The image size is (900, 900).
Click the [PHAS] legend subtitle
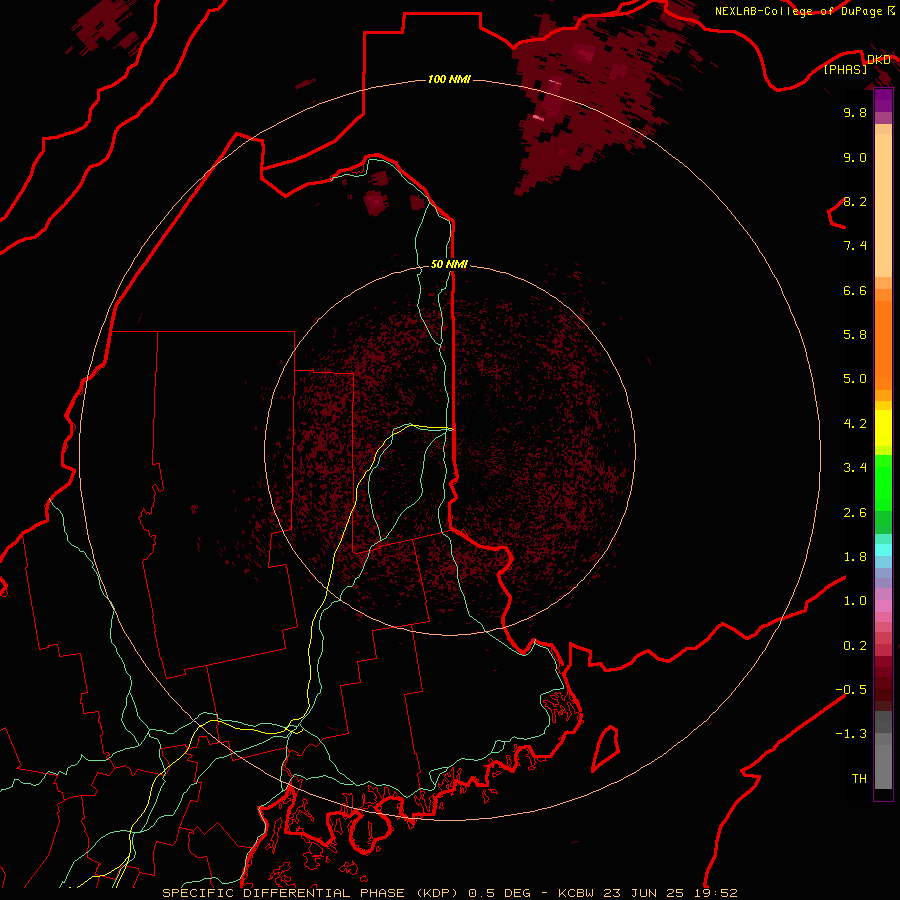point(845,69)
